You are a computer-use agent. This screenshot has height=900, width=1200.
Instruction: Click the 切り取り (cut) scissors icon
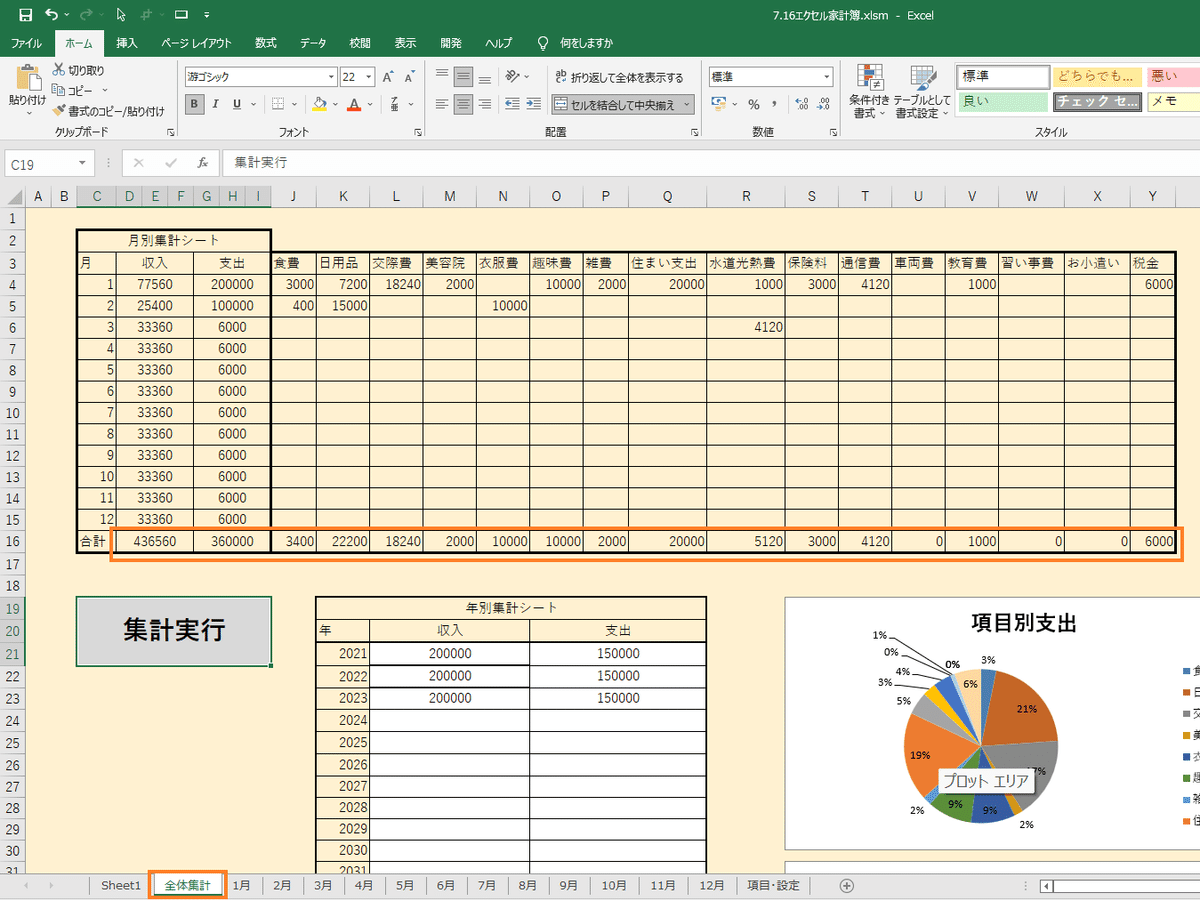[x=60, y=70]
